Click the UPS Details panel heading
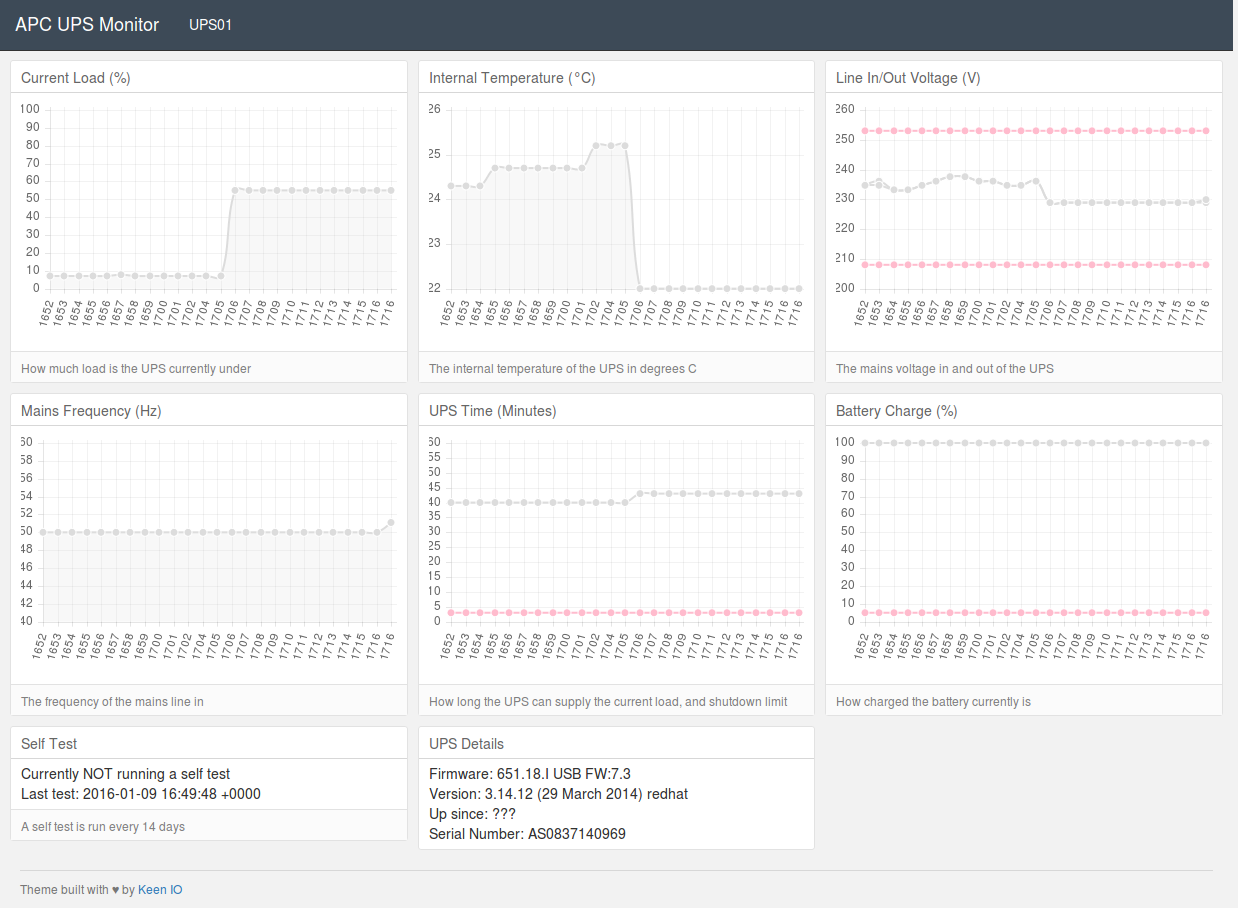This screenshot has width=1238, height=908. (466, 744)
